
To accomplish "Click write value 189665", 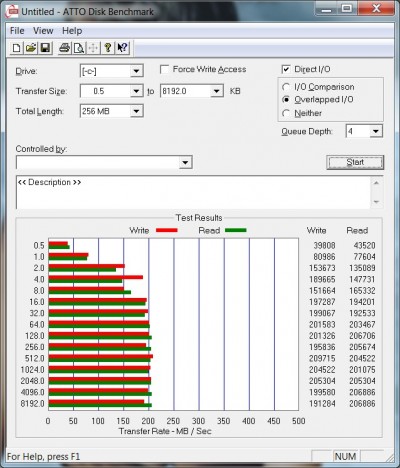I will pos(322,279).
